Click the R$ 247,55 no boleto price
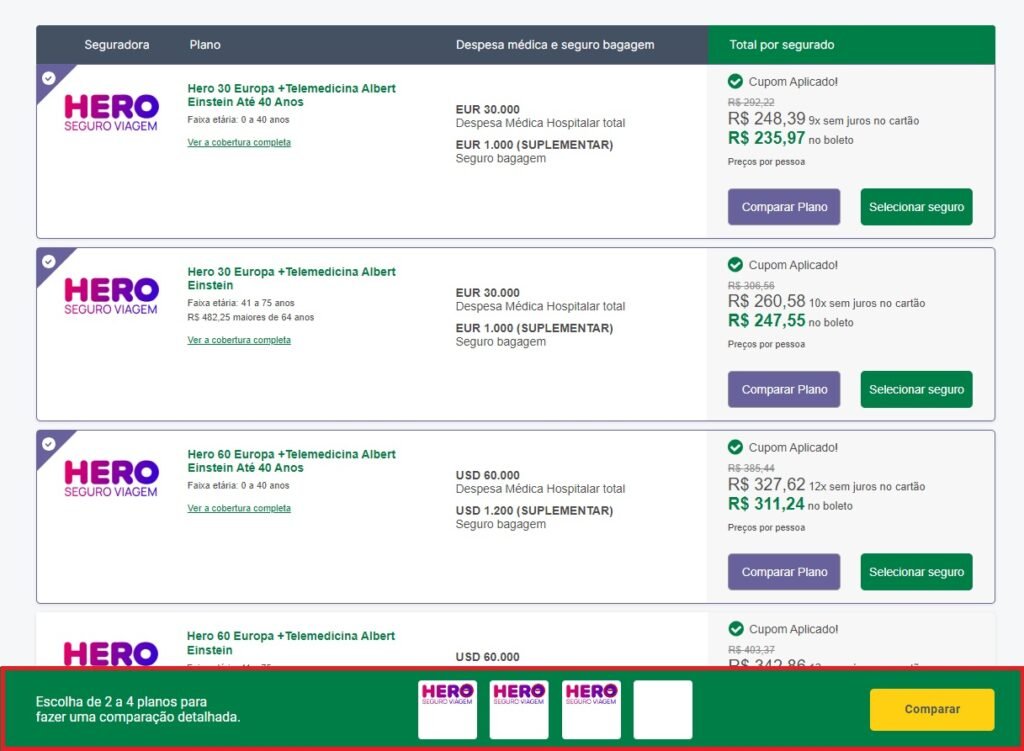 [790, 321]
